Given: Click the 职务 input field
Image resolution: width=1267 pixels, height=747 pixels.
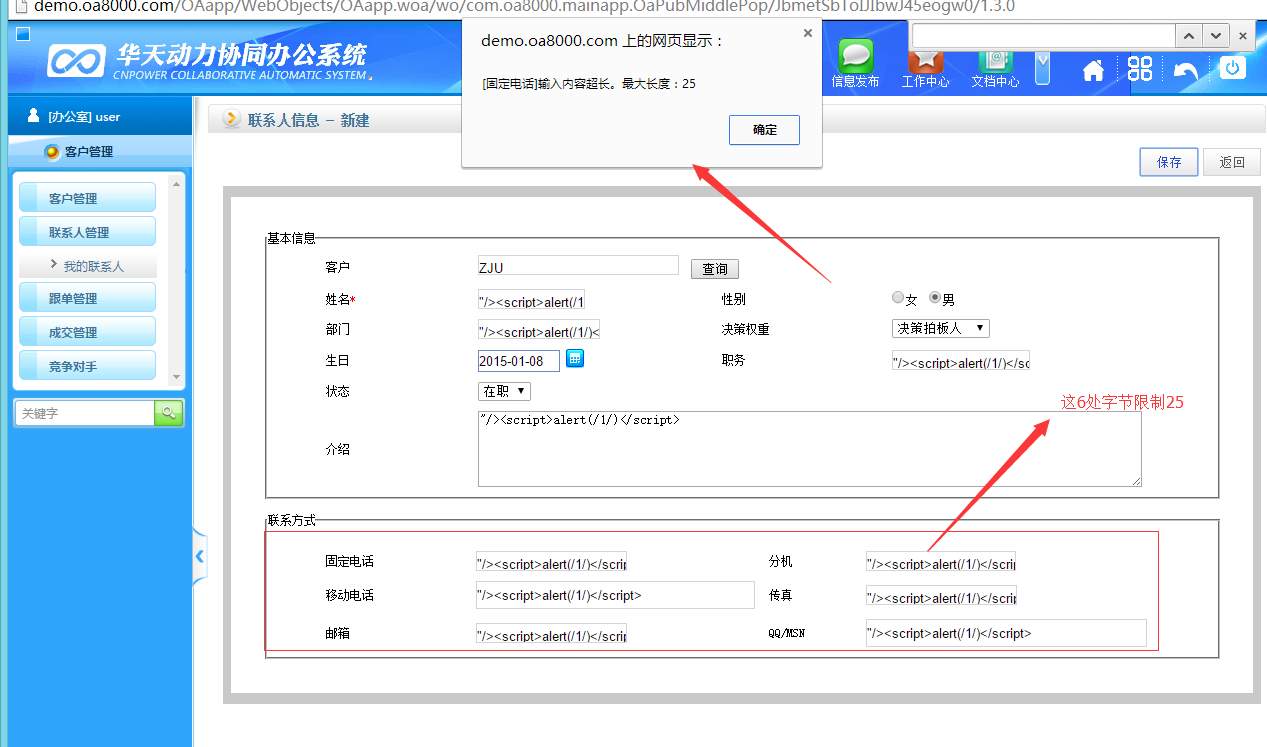Looking at the screenshot, I should pyautogui.click(x=960, y=362).
